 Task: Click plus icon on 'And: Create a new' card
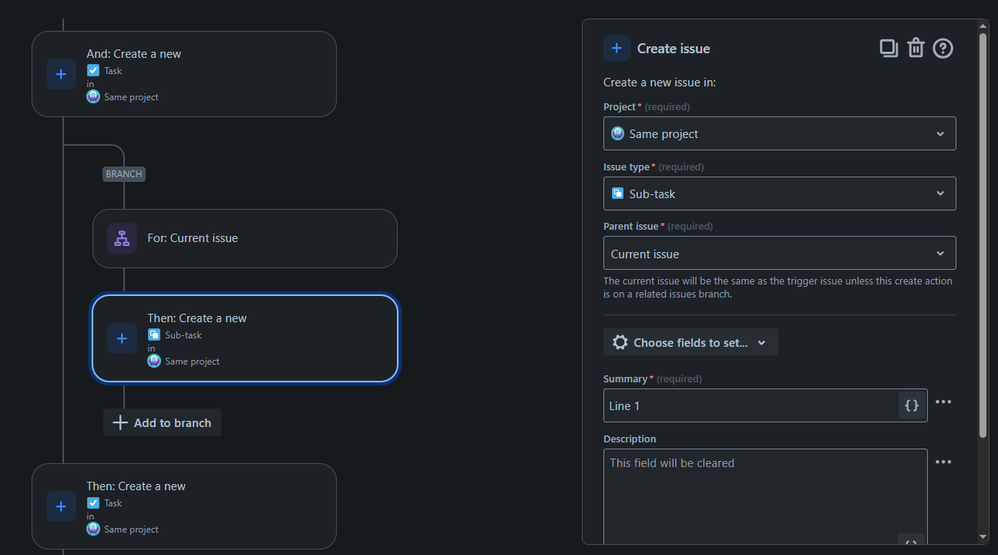click(61, 74)
